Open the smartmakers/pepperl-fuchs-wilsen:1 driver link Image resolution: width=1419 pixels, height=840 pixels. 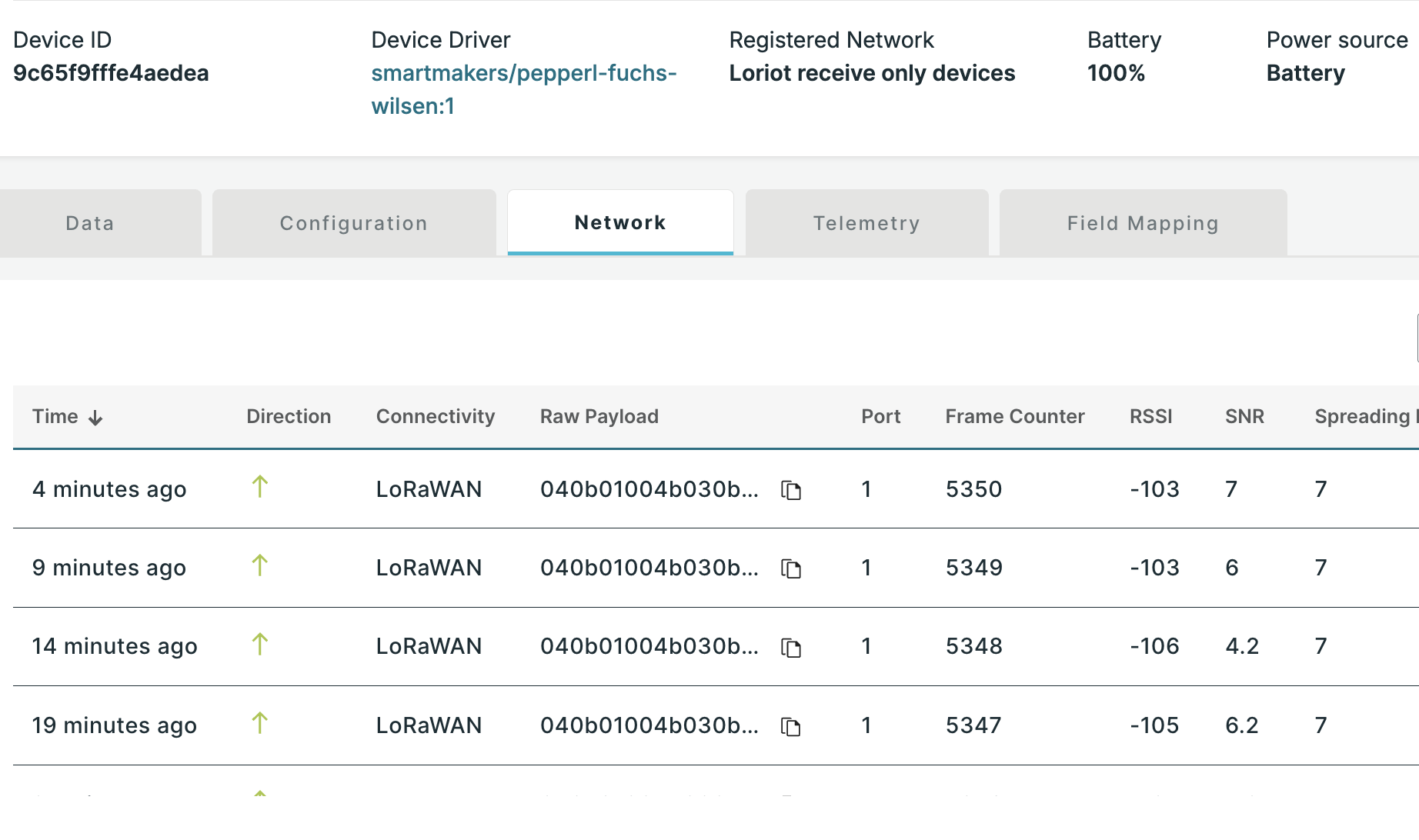pyautogui.click(x=523, y=89)
